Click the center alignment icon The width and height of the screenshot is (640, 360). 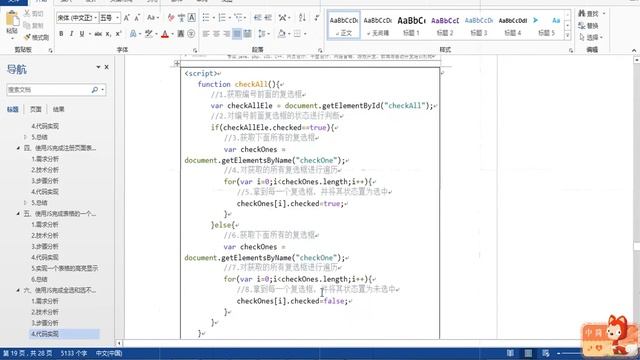tap(216, 34)
